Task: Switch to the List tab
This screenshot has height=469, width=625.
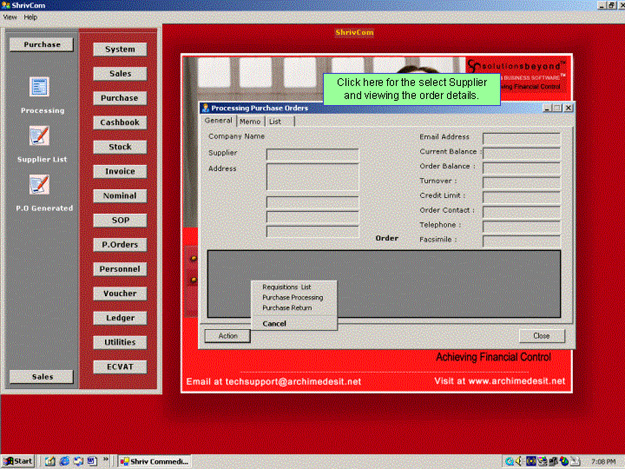Action: [275, 121]
